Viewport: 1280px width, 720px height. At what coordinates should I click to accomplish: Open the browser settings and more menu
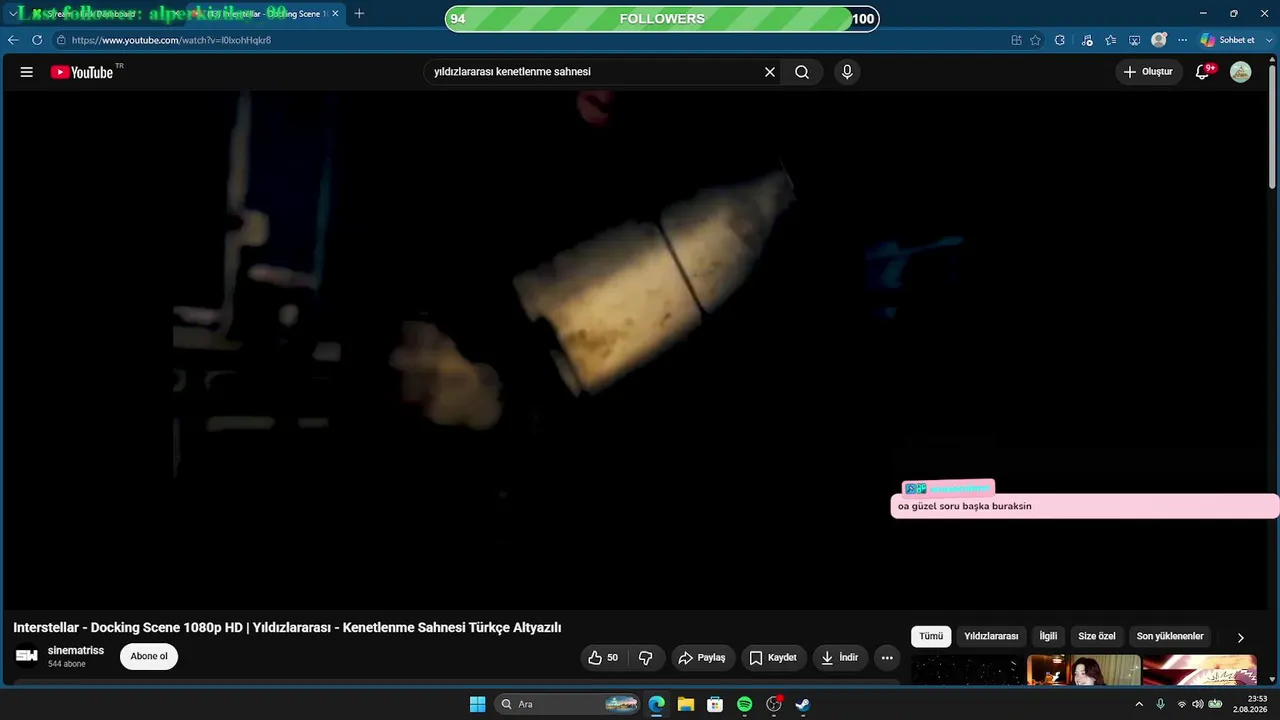[x=1182, y=40]
